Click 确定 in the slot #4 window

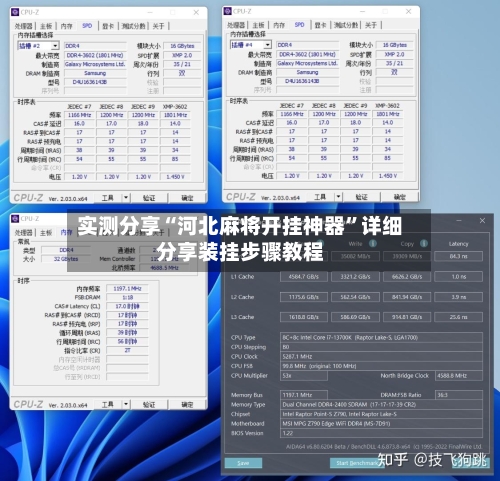(400, 197)
